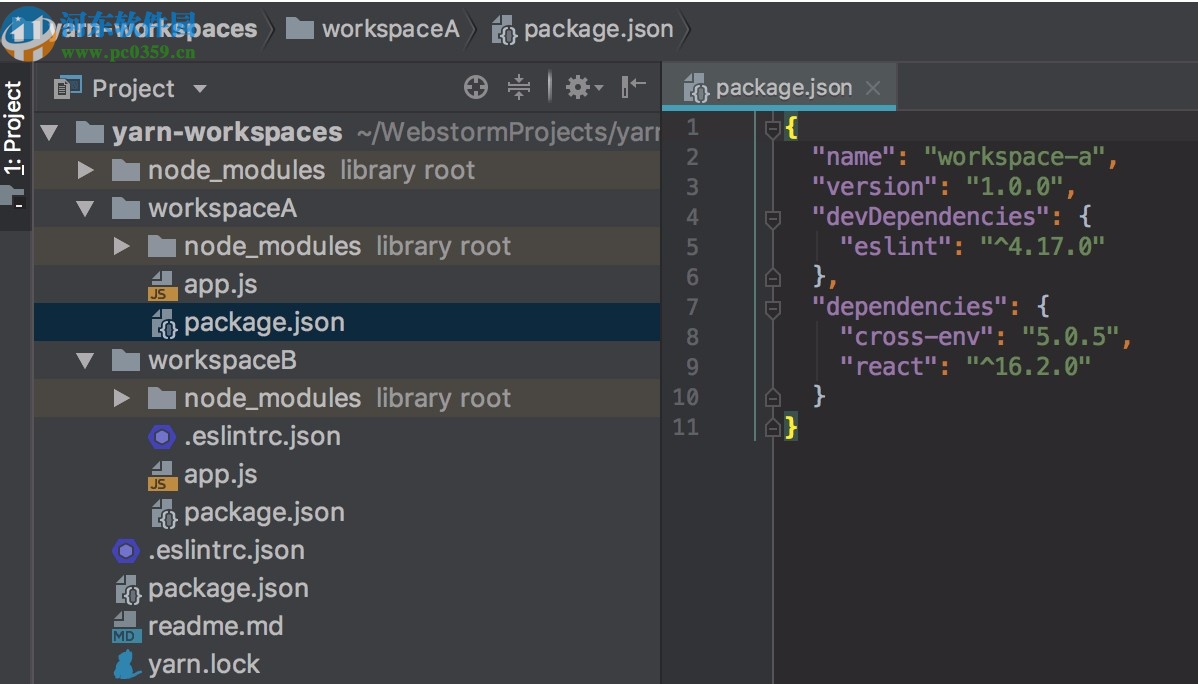
Task: Collapse the workspaceB folder
Action: [x=84, y=360]
